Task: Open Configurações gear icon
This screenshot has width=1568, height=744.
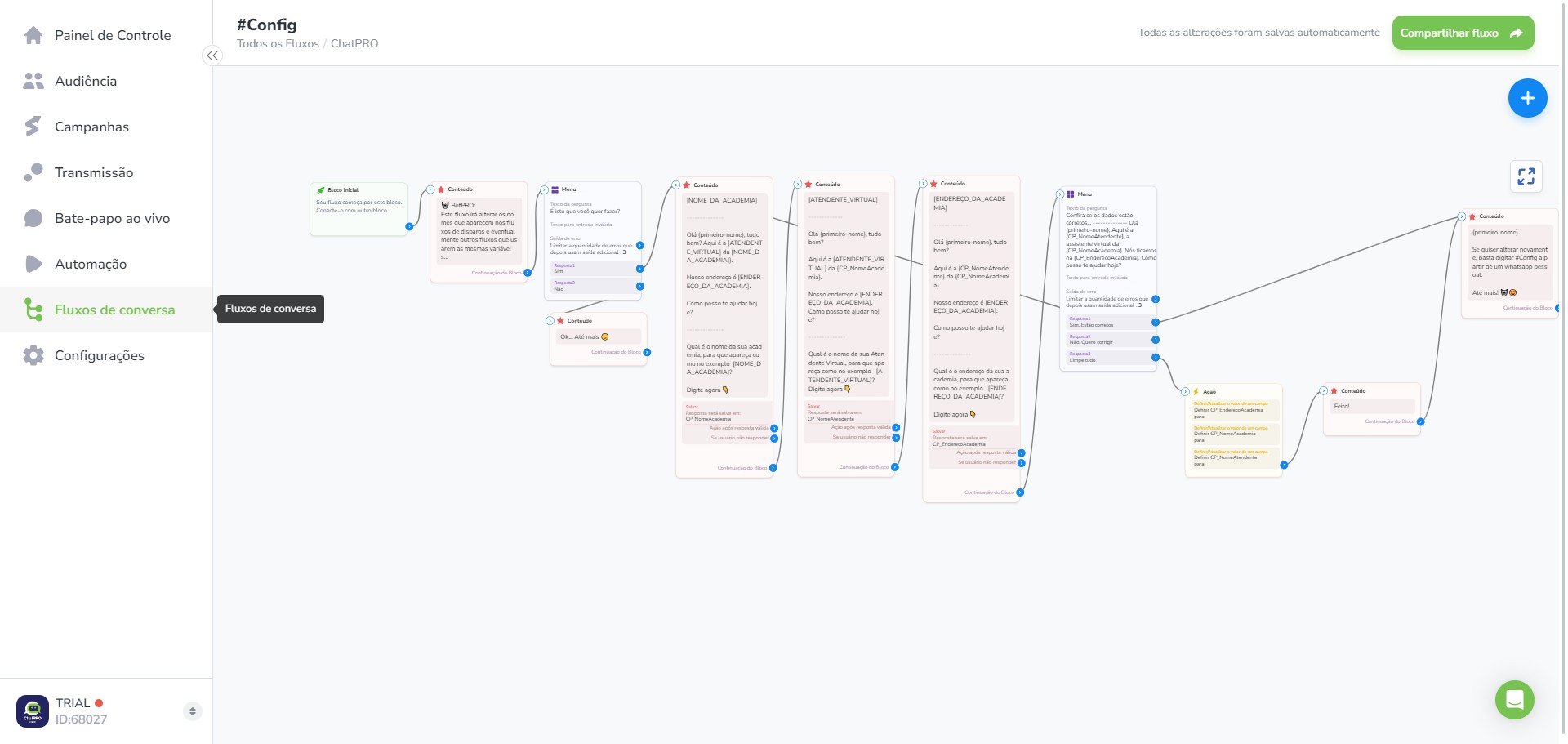Action: [33, 355]
